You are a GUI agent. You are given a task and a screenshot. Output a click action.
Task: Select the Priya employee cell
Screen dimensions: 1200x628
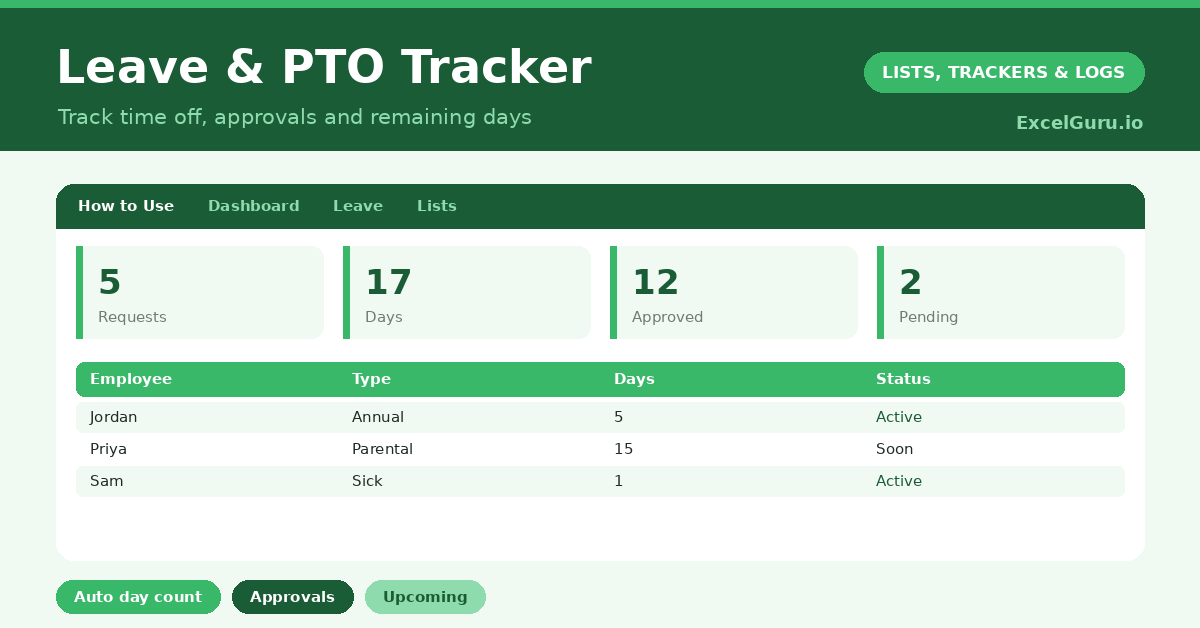point(109,449)
